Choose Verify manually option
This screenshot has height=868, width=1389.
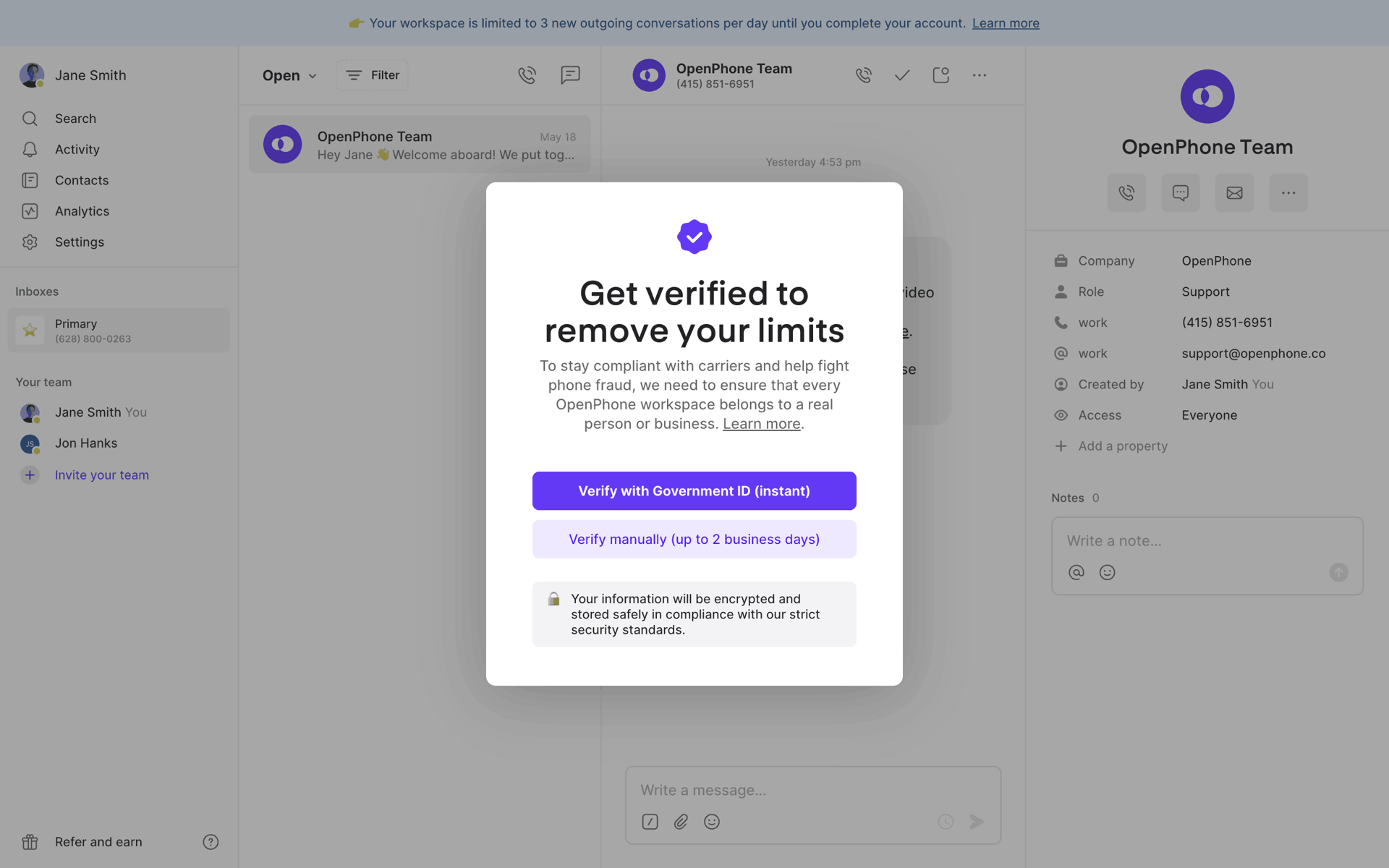[x=694, y=540]
